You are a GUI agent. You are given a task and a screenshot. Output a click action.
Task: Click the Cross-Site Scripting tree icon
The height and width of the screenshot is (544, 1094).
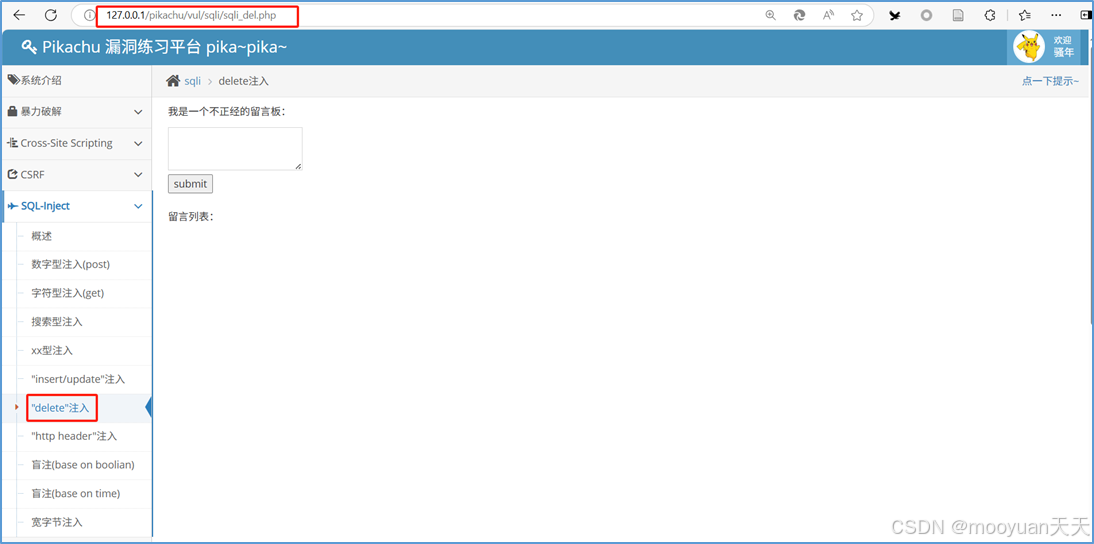tap(13, 143)
